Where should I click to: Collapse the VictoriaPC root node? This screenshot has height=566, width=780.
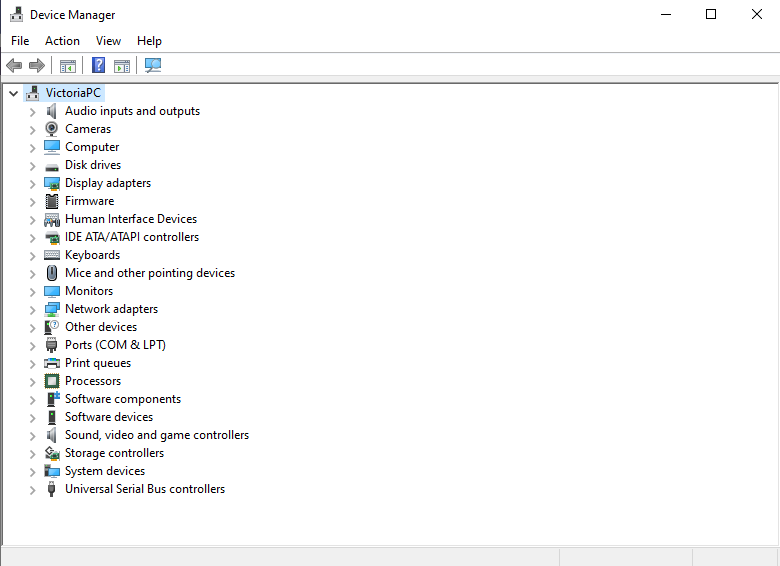(x=13, y=93)
